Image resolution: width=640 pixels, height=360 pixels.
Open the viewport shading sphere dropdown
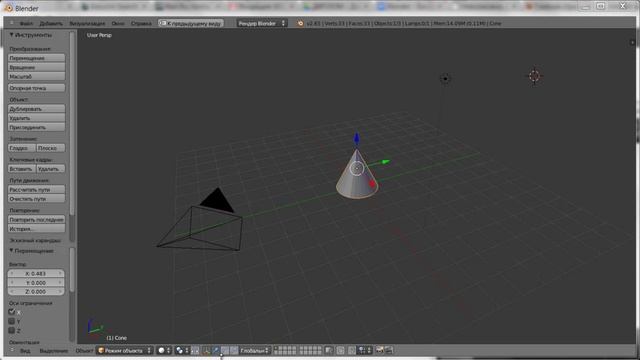coord(164,351)
